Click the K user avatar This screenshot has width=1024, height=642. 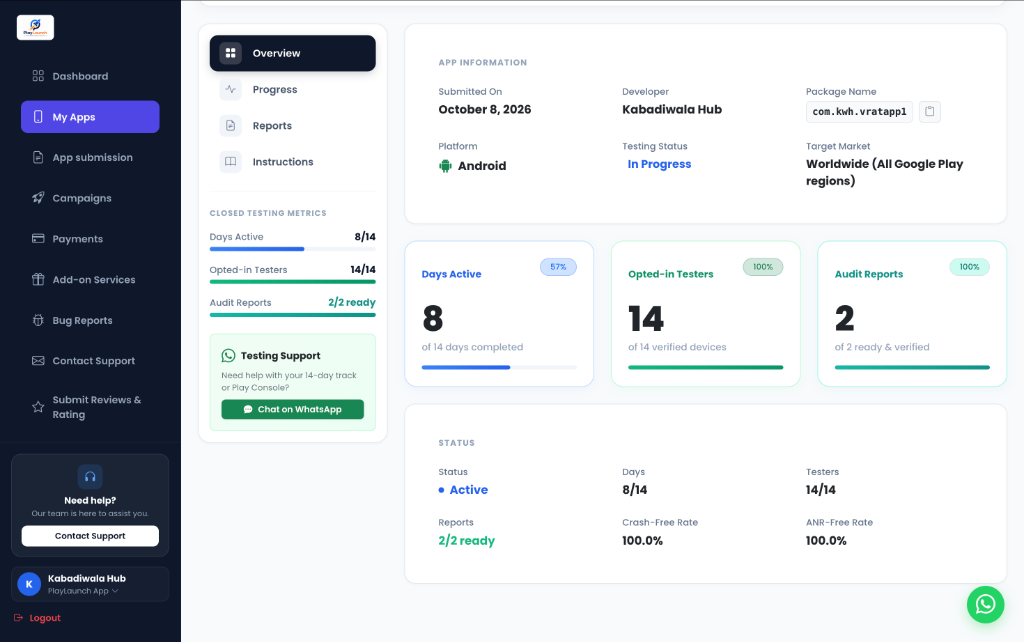[x=29, y=584]
